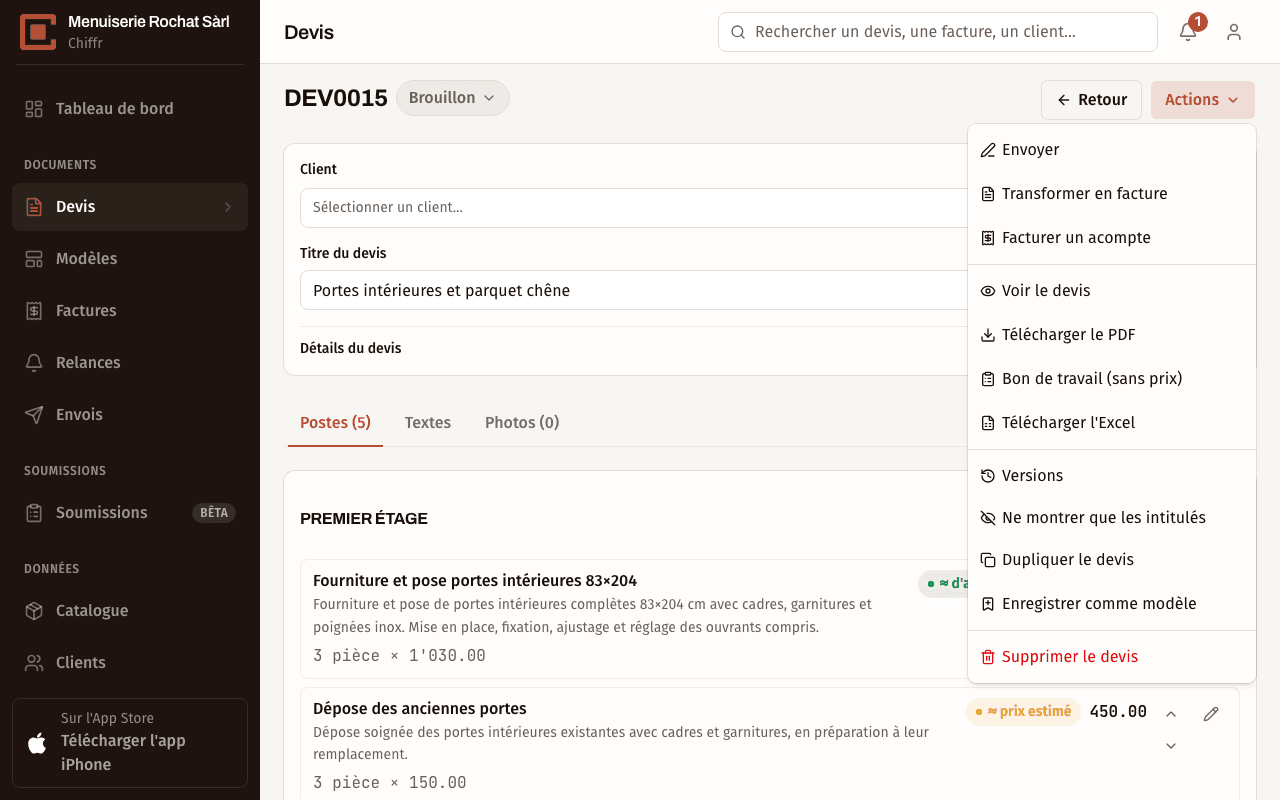This screenshot has width=1280, height=800.
Task: Click the eye icon for Voir le devis
Action: [x=988, y=291]
